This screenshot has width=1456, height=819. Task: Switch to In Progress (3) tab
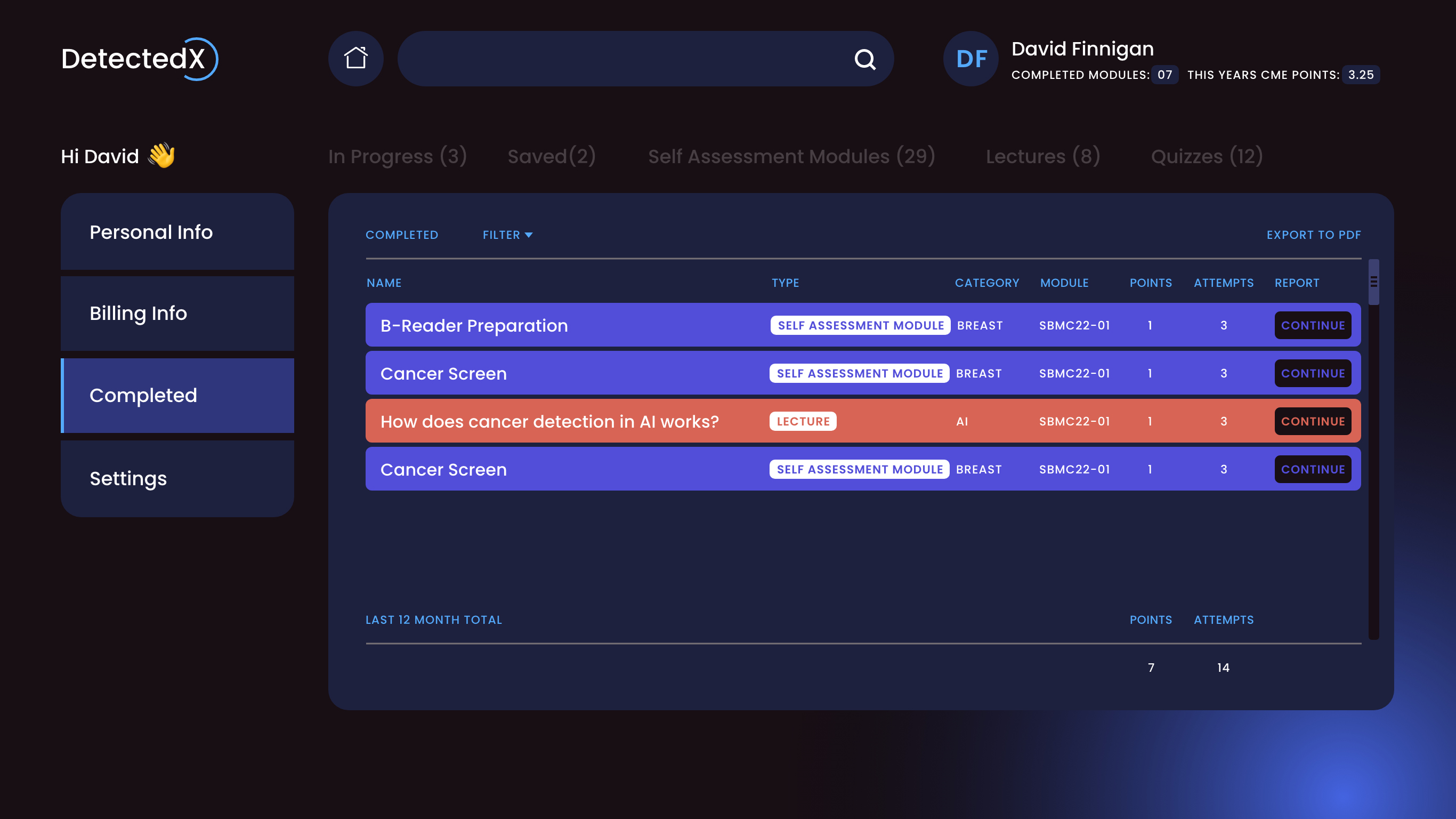click(x=398, y=156)
